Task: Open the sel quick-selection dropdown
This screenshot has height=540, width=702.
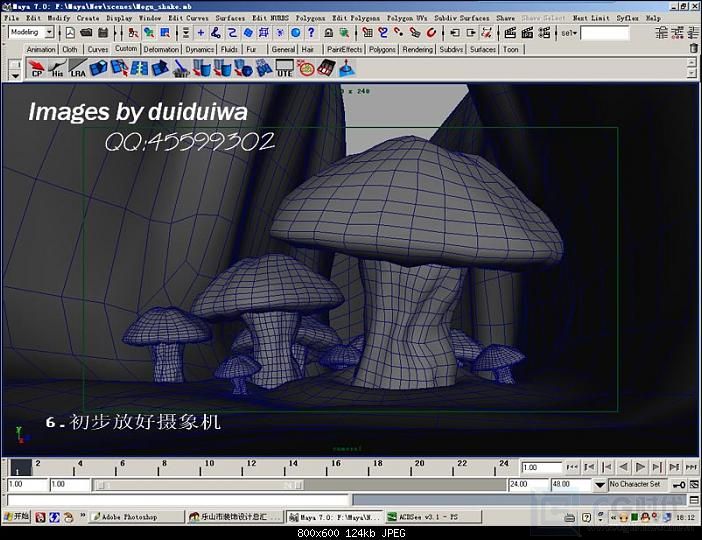Action: point(569,33)
